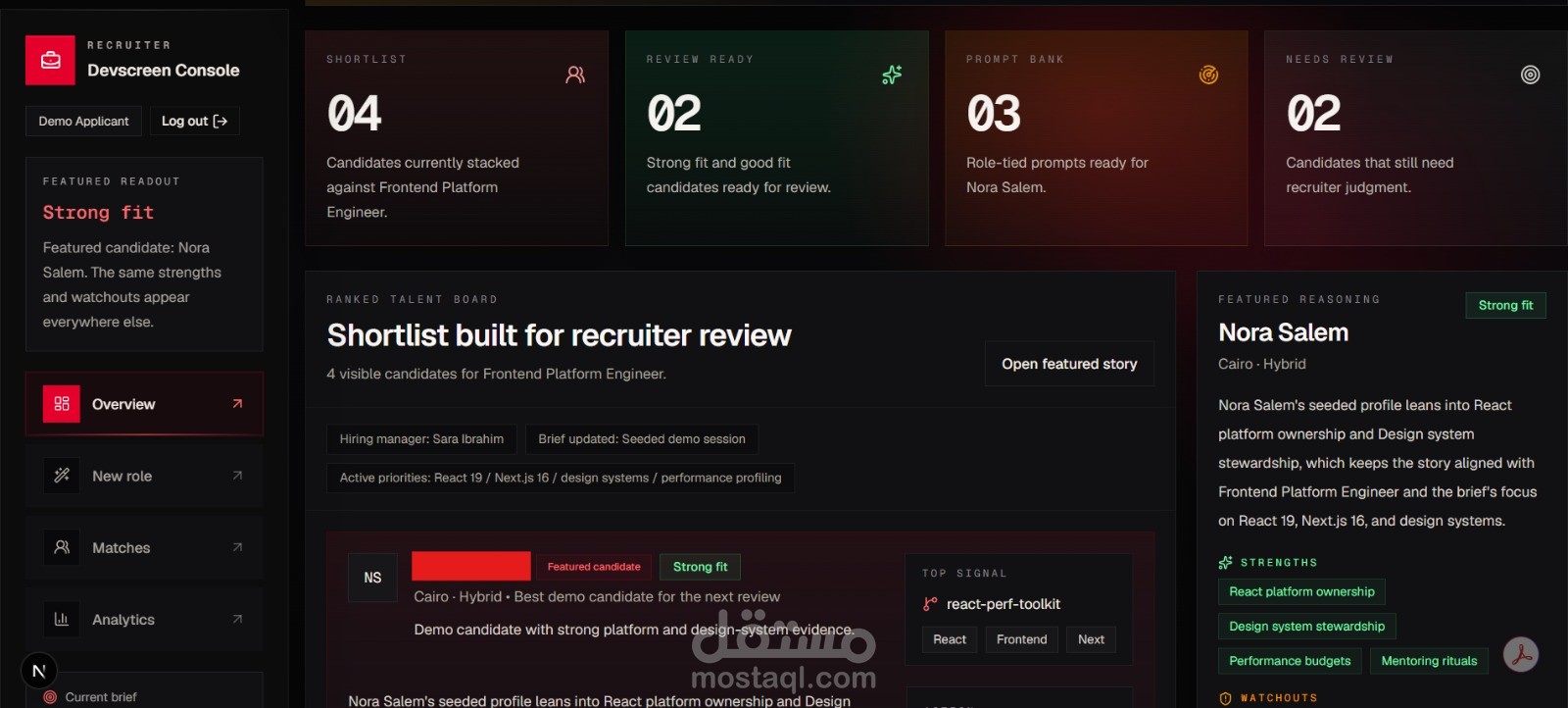The width and height of the screenshot is (1568, 708).
Task: Click the NS candidate initials avatar
Action: 372,578
